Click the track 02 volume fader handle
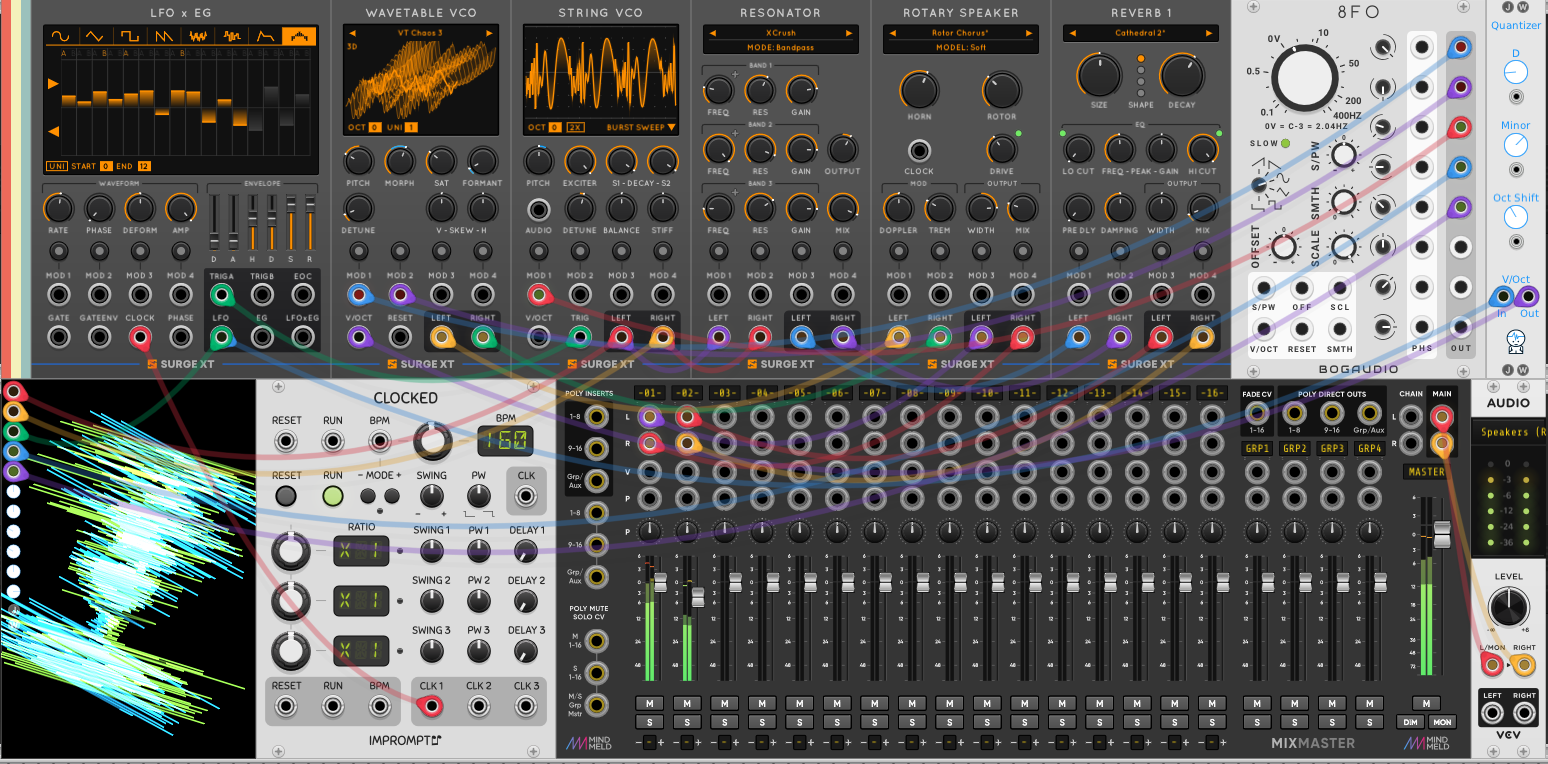This screenshot has width=1548, height=764. coord(698,597)
